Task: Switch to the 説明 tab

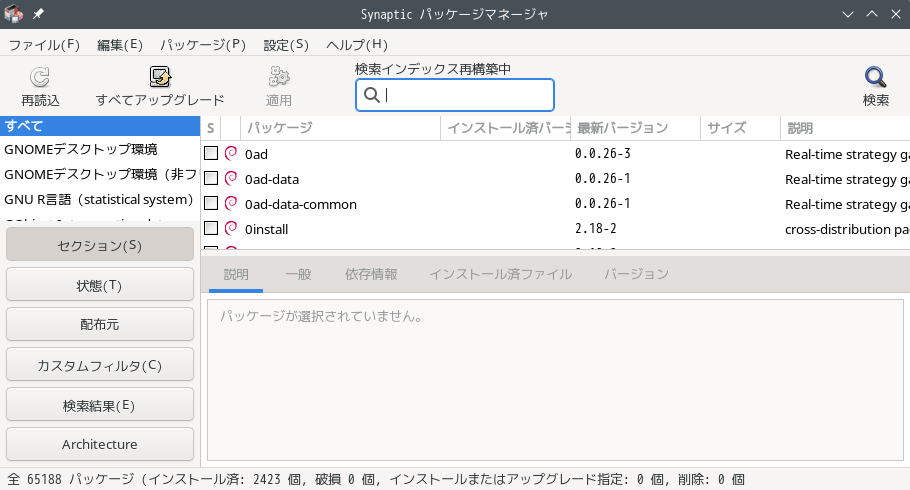Action: (236, 274)
